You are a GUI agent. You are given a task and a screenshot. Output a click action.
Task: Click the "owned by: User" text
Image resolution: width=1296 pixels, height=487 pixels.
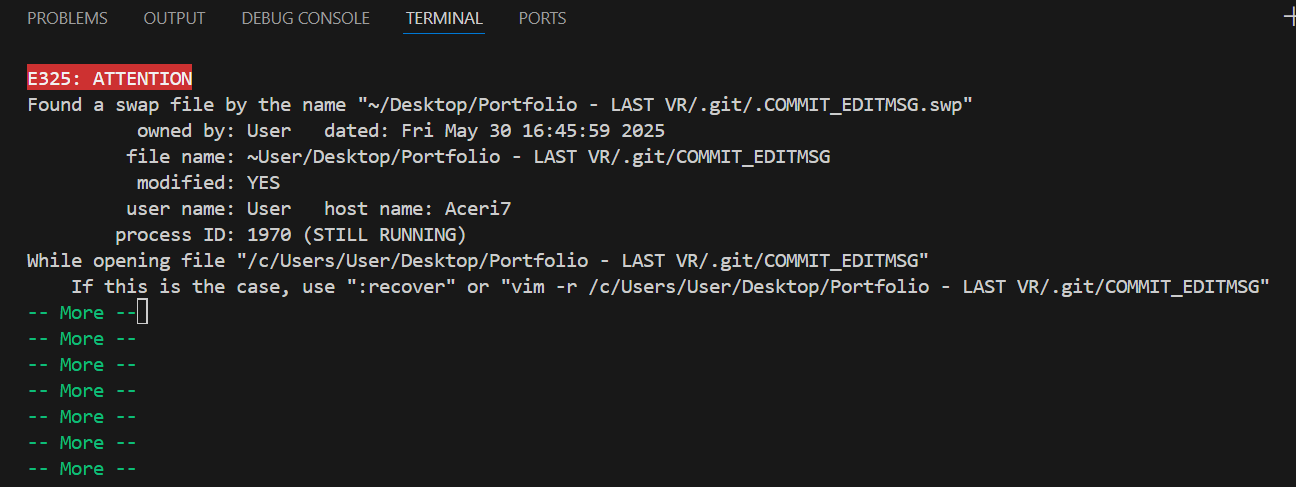pyautogui.click(x=214, y=131)
